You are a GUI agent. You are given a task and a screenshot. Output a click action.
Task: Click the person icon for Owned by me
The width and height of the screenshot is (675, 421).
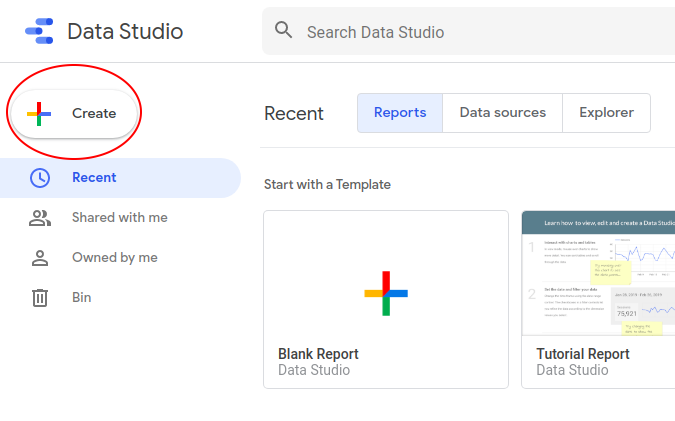[40, 258]
